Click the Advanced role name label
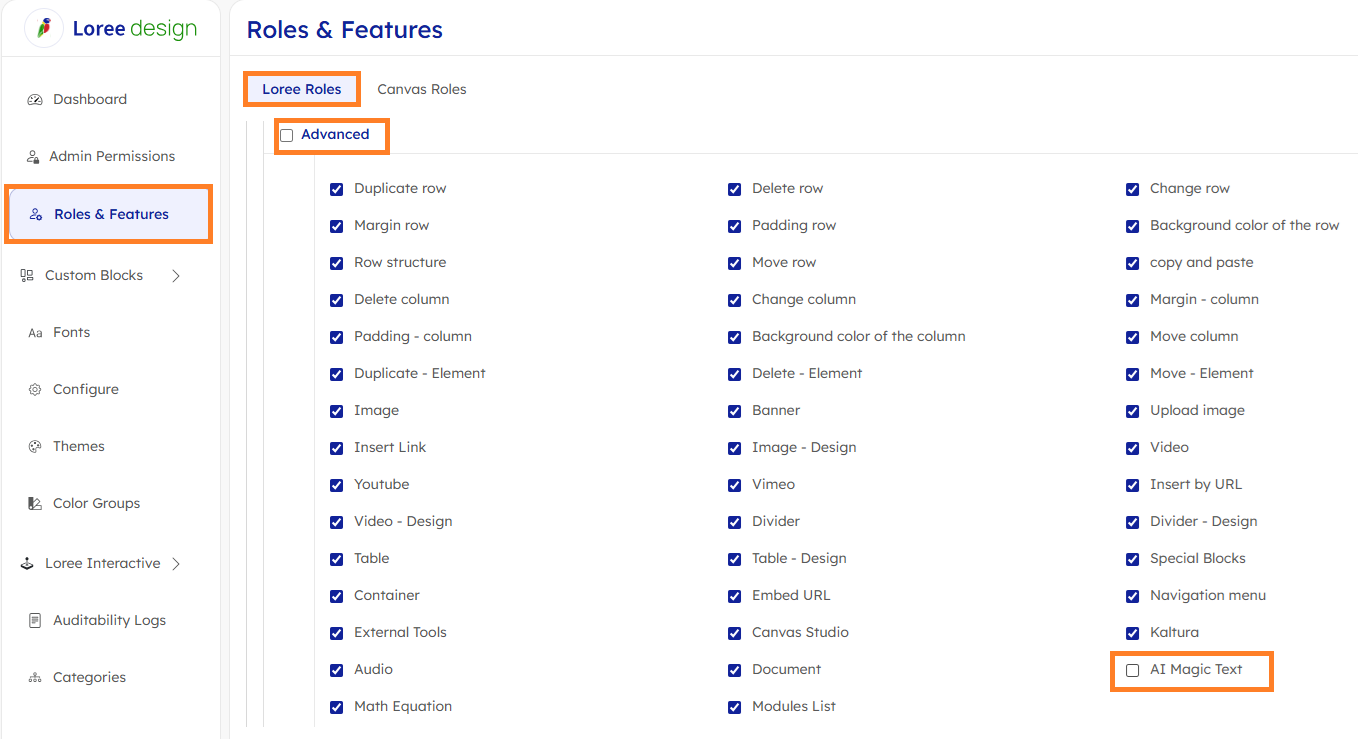The image size is (1358, 739). point(335,134)
